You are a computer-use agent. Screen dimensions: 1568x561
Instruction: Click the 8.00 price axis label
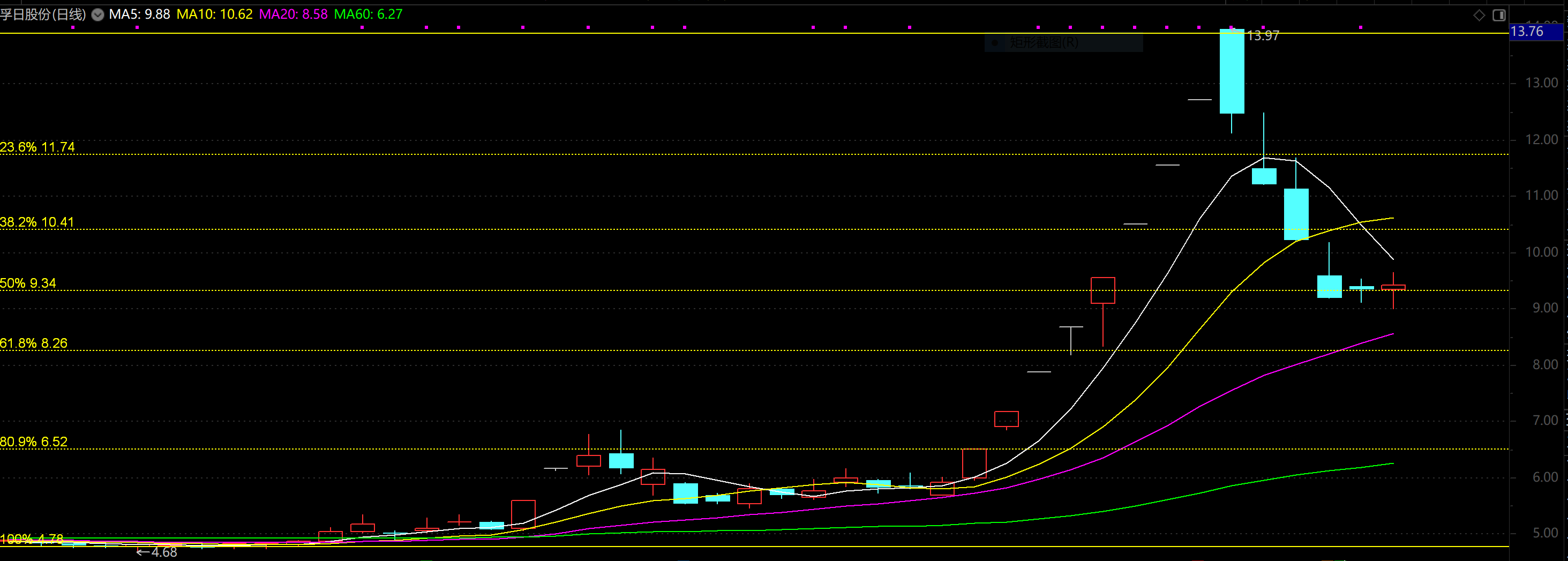tap(1546, 365)
